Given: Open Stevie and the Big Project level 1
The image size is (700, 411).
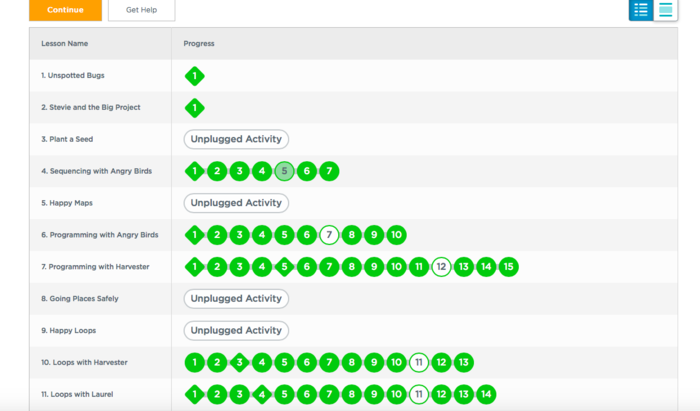Looking at the screenshot, I should tap(194, 108).
